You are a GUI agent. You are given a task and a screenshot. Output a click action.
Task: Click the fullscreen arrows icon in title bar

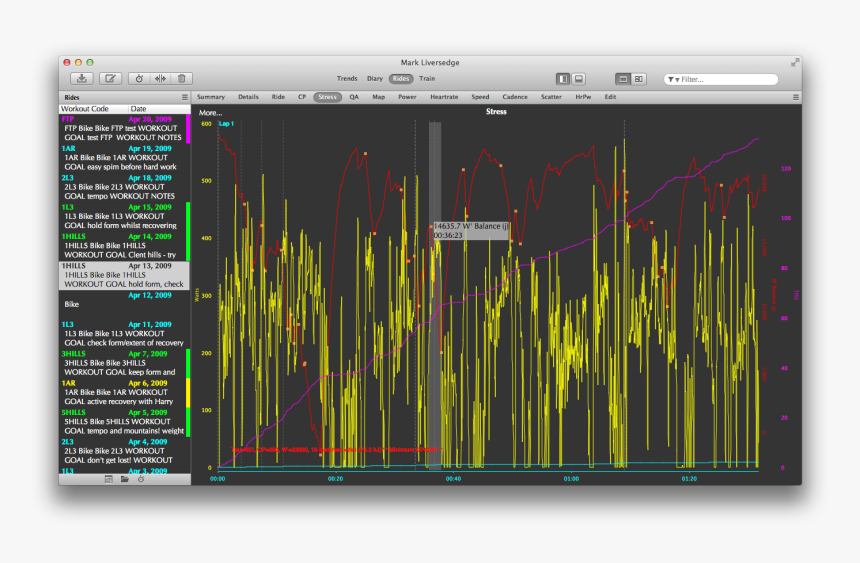794,63
